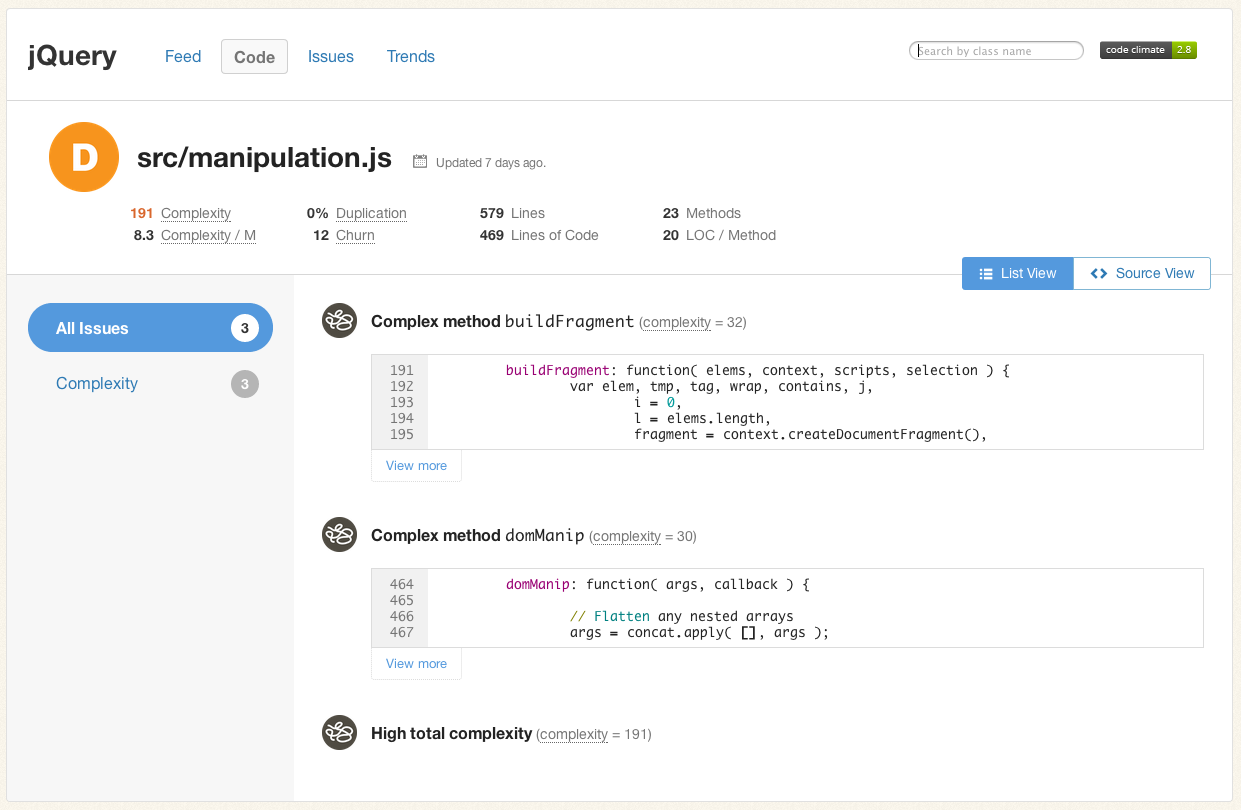1241x810 pixels.
Task: Expand domManip snippet via View more
Action: click(416, 663)
